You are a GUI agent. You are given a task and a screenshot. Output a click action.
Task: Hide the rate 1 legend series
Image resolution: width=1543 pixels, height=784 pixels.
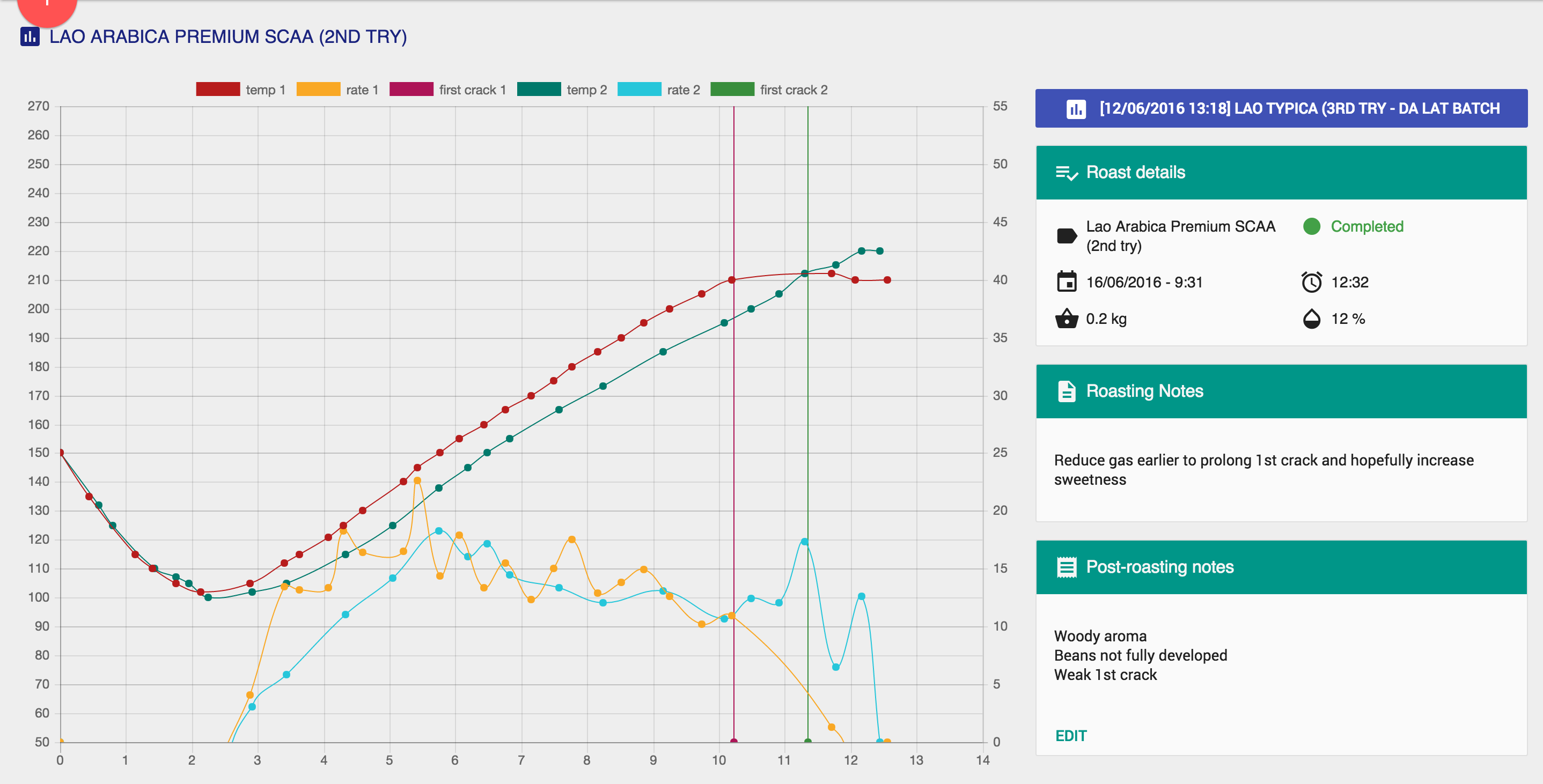tap(318, 90)
